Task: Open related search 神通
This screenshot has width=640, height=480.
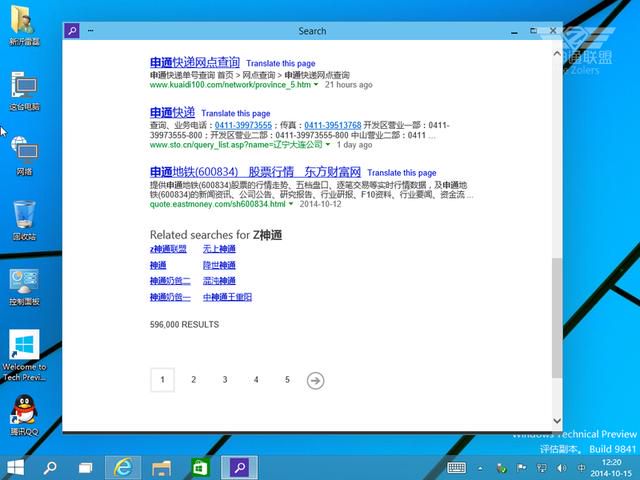Action: click(158, 265)
